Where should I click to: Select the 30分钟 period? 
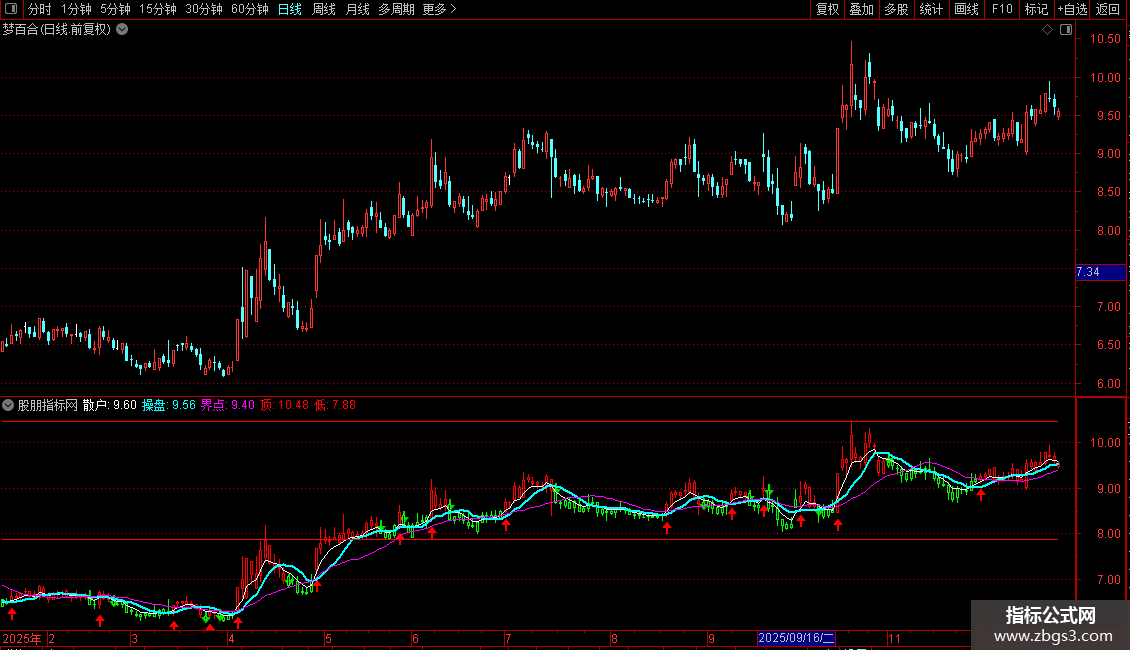coord(204,9)
